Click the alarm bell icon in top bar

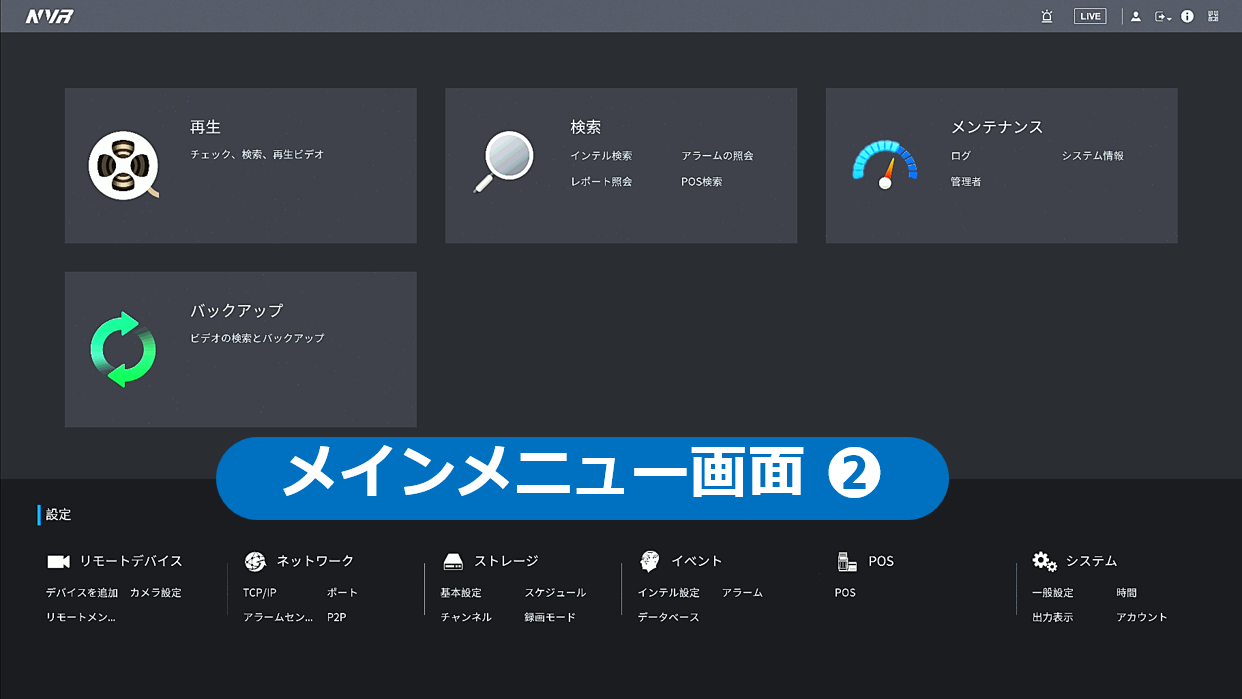coord(1047,16)
